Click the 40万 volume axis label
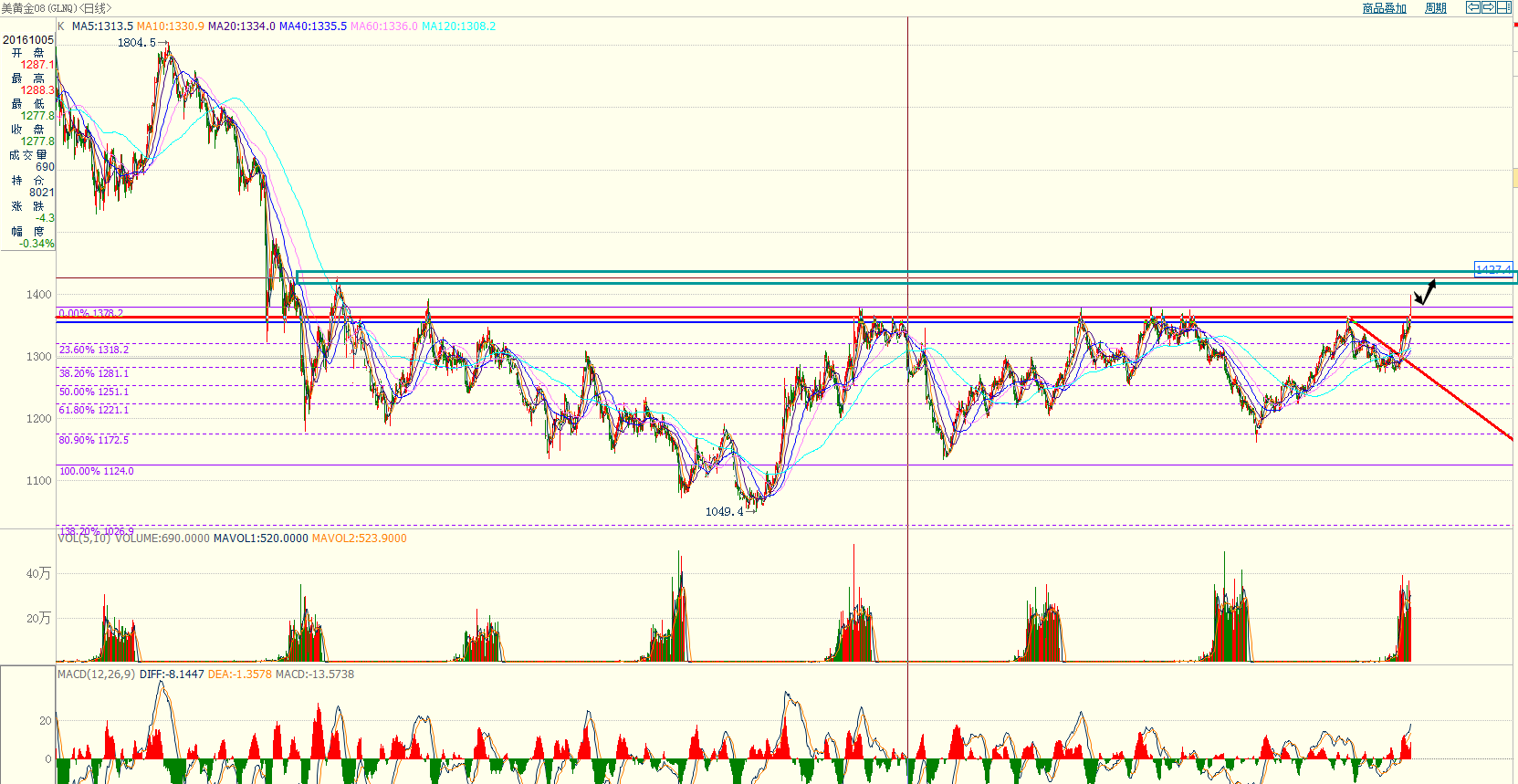This screenshot has width=1518, height=784. pos(38,574)
